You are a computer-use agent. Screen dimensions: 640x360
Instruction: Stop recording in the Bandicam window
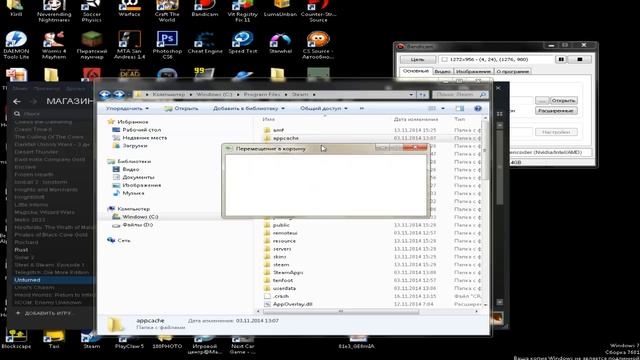580,60
